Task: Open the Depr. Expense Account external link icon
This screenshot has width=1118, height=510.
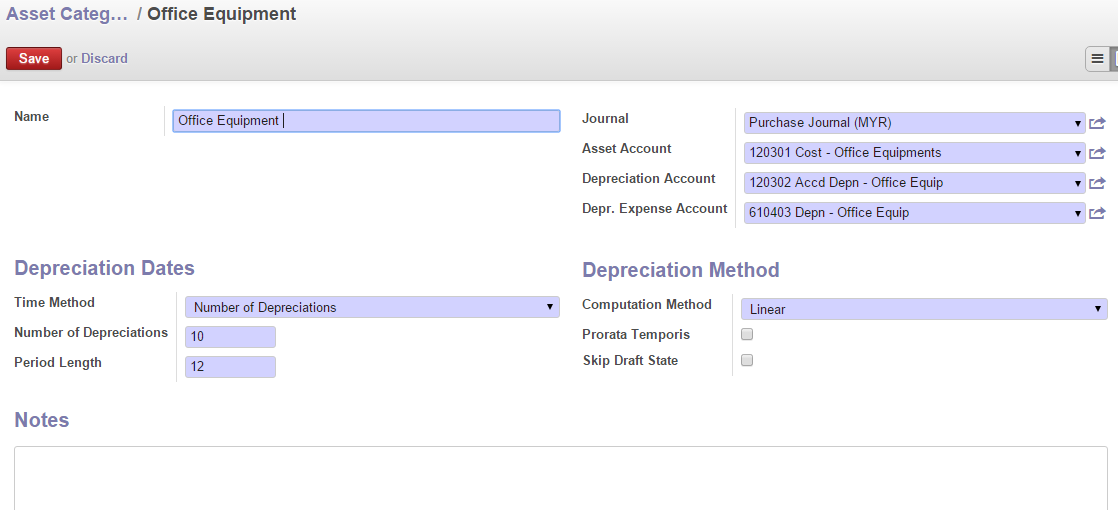Action: [1097, 213]
